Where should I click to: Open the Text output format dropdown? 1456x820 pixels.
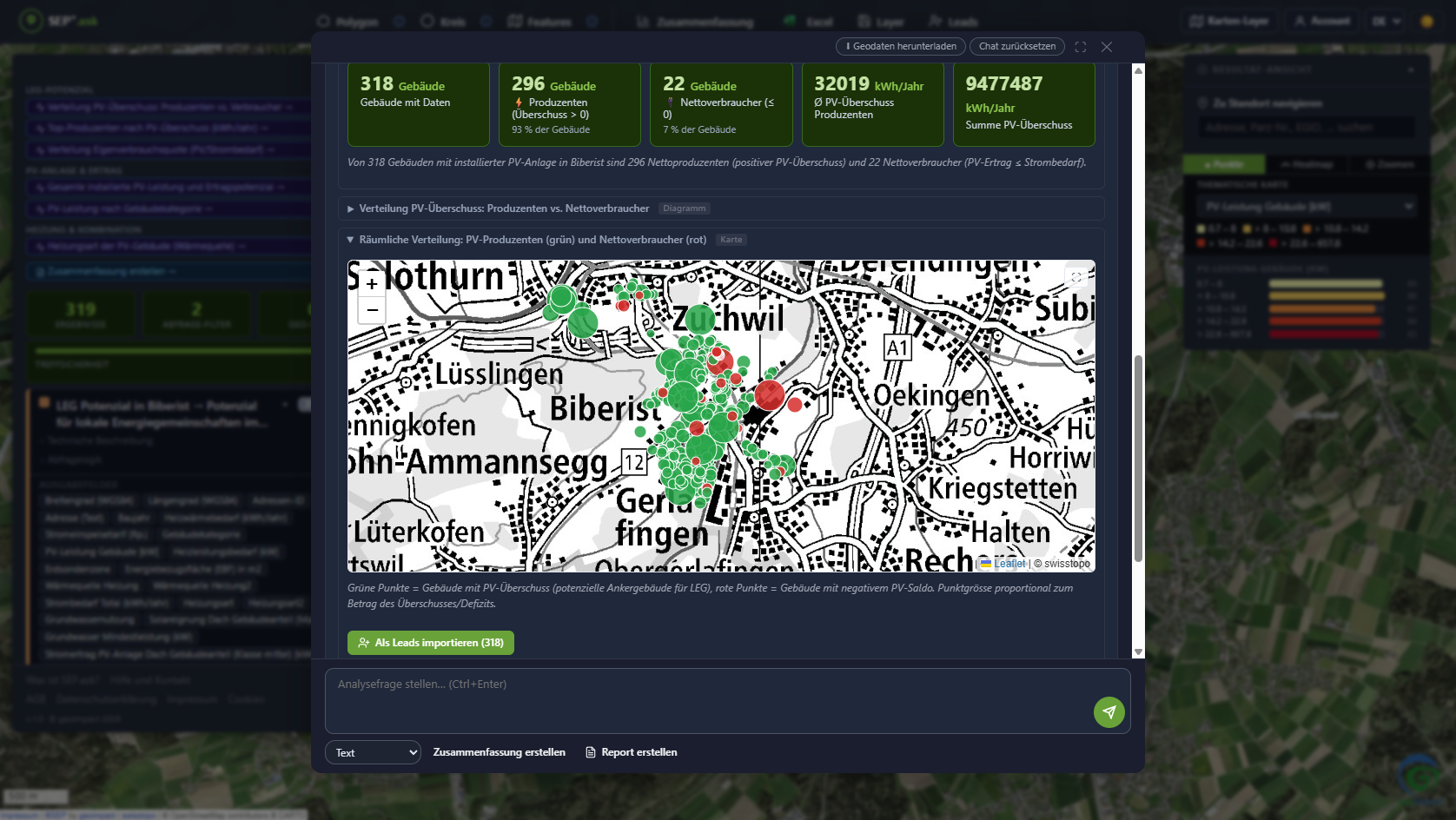[374, 752]
